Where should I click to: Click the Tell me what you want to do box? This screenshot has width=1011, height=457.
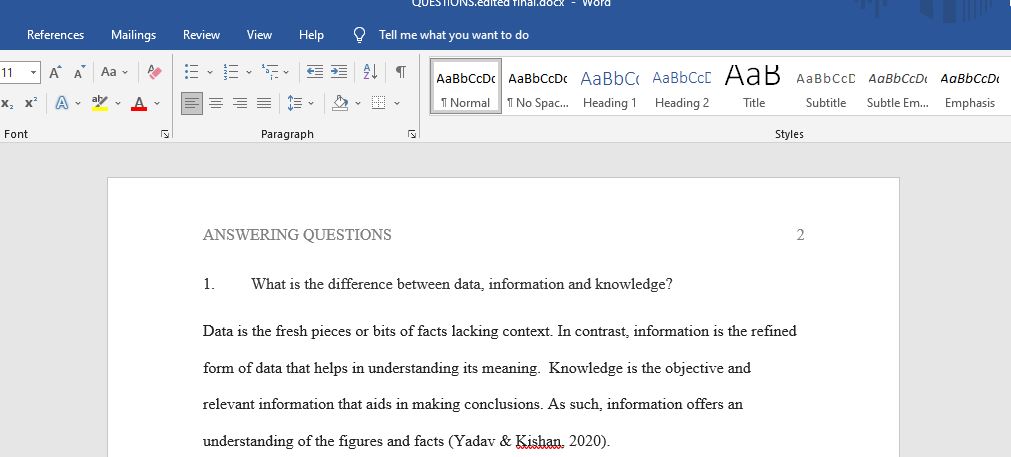454,35
